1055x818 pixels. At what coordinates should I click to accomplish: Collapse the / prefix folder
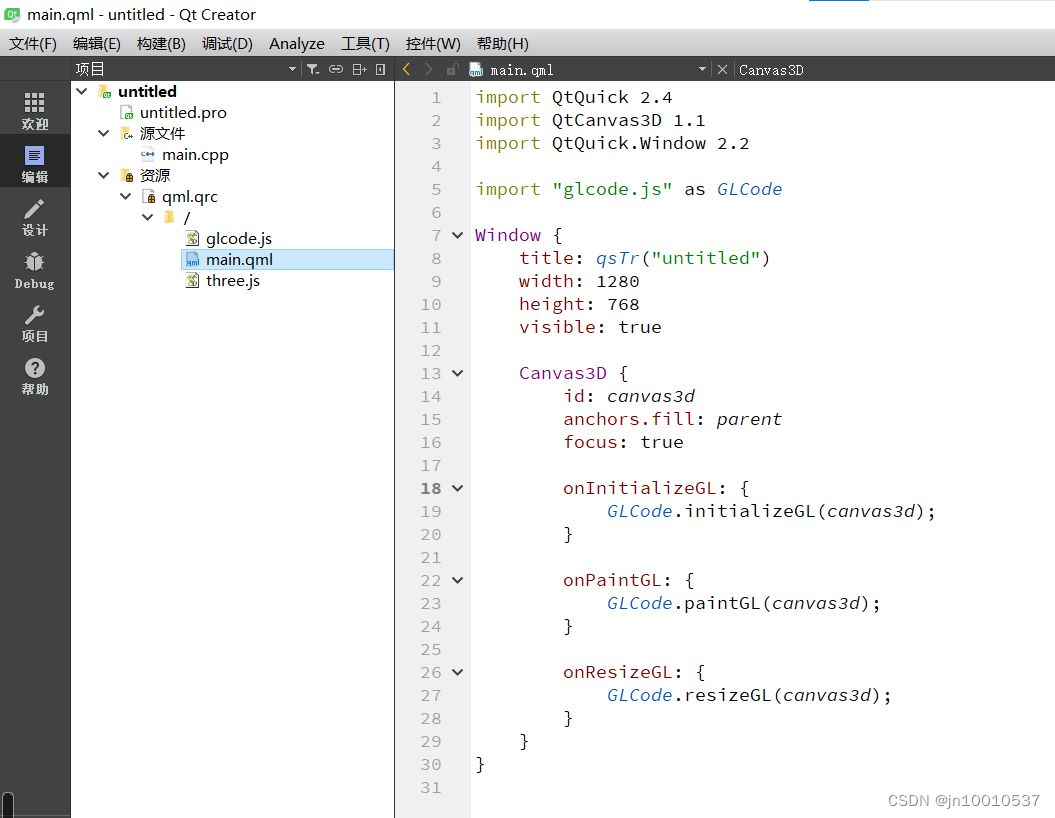point(148,217)
